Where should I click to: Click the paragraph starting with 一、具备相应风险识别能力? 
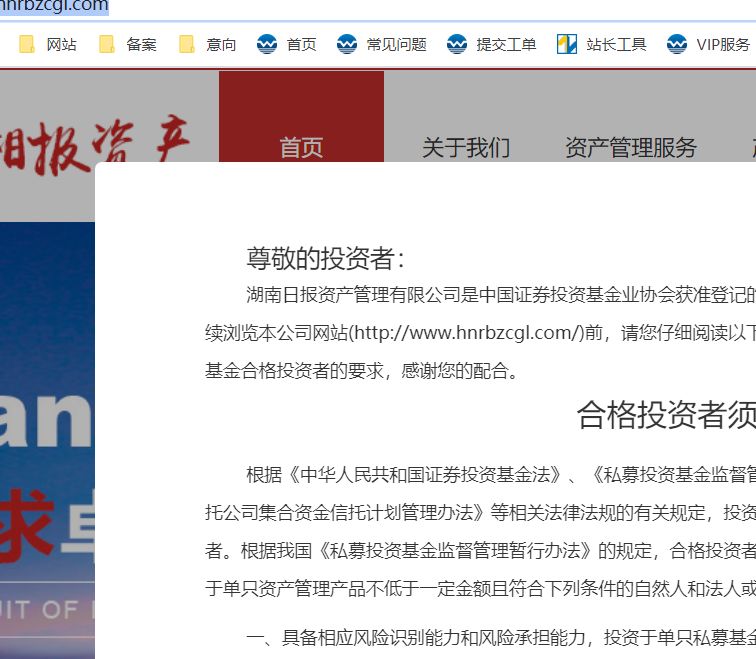click(500, 637)
